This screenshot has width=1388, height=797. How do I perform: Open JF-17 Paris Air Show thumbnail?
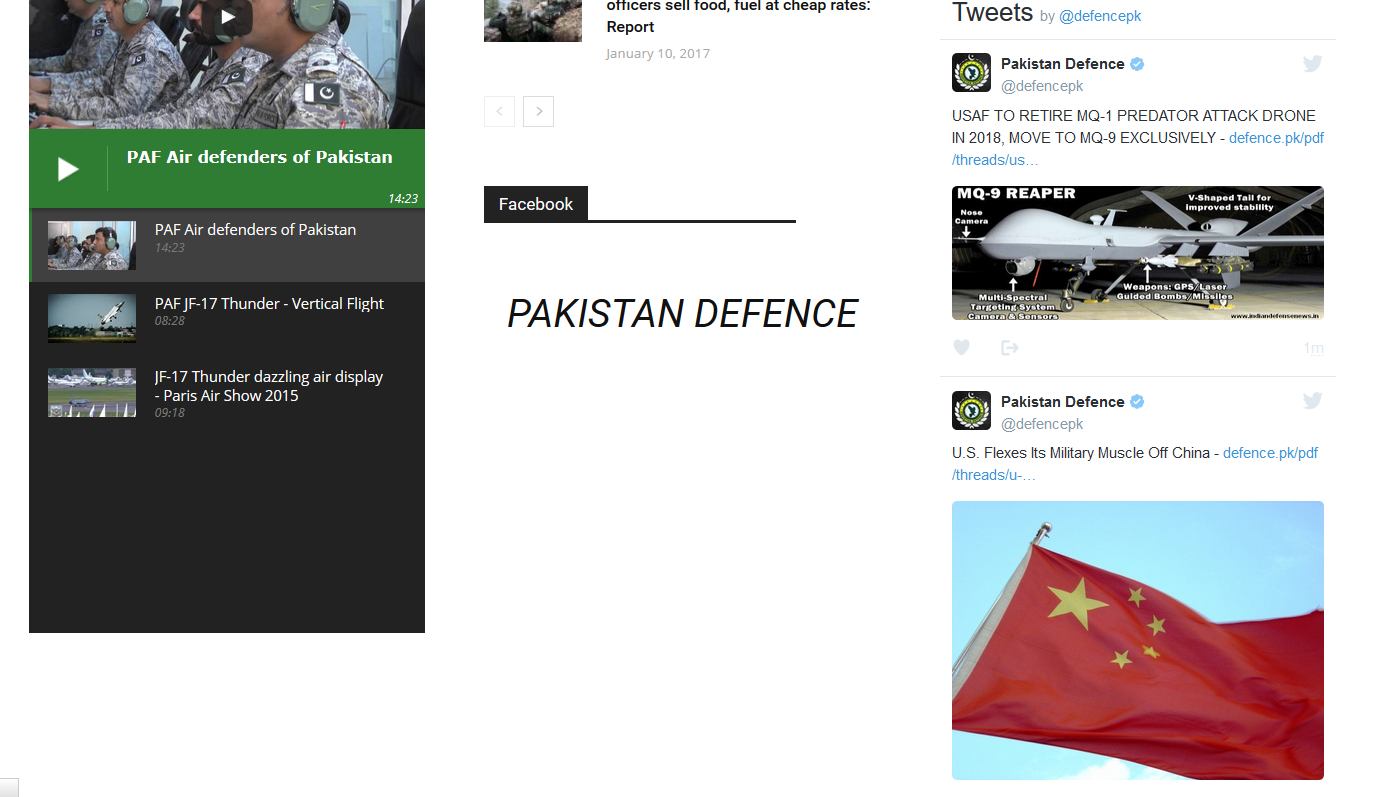92,393
